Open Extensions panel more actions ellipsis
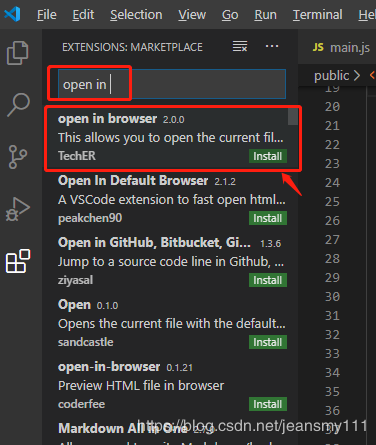The height and width of the screenshot is (445, 376). click(272, 46)
